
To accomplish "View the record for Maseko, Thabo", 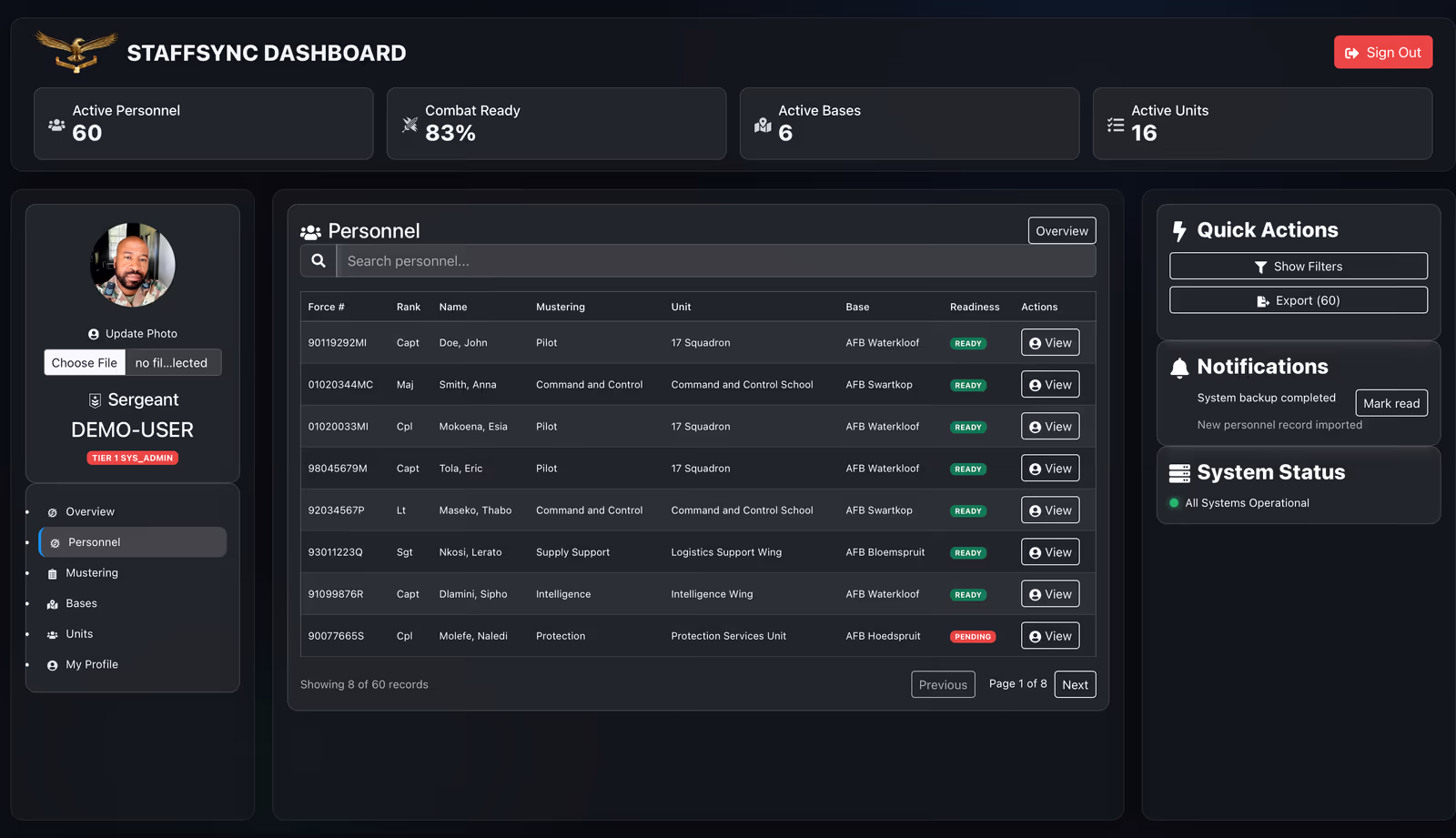I will [x=1050, y=510].
